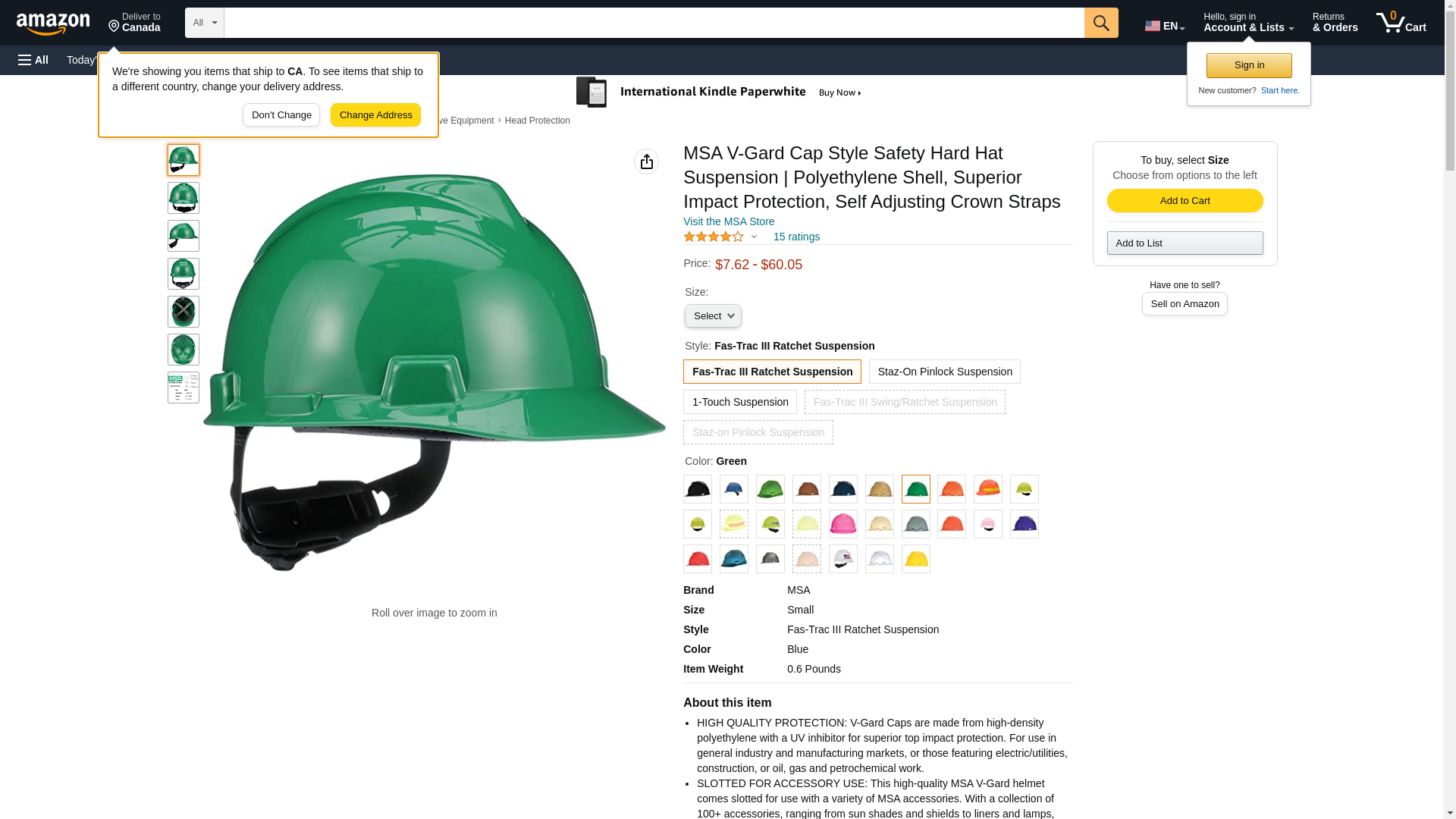
Task: Select Fas-Trac III Ratchet Suspension style
Action: click(x=772, y=372)
